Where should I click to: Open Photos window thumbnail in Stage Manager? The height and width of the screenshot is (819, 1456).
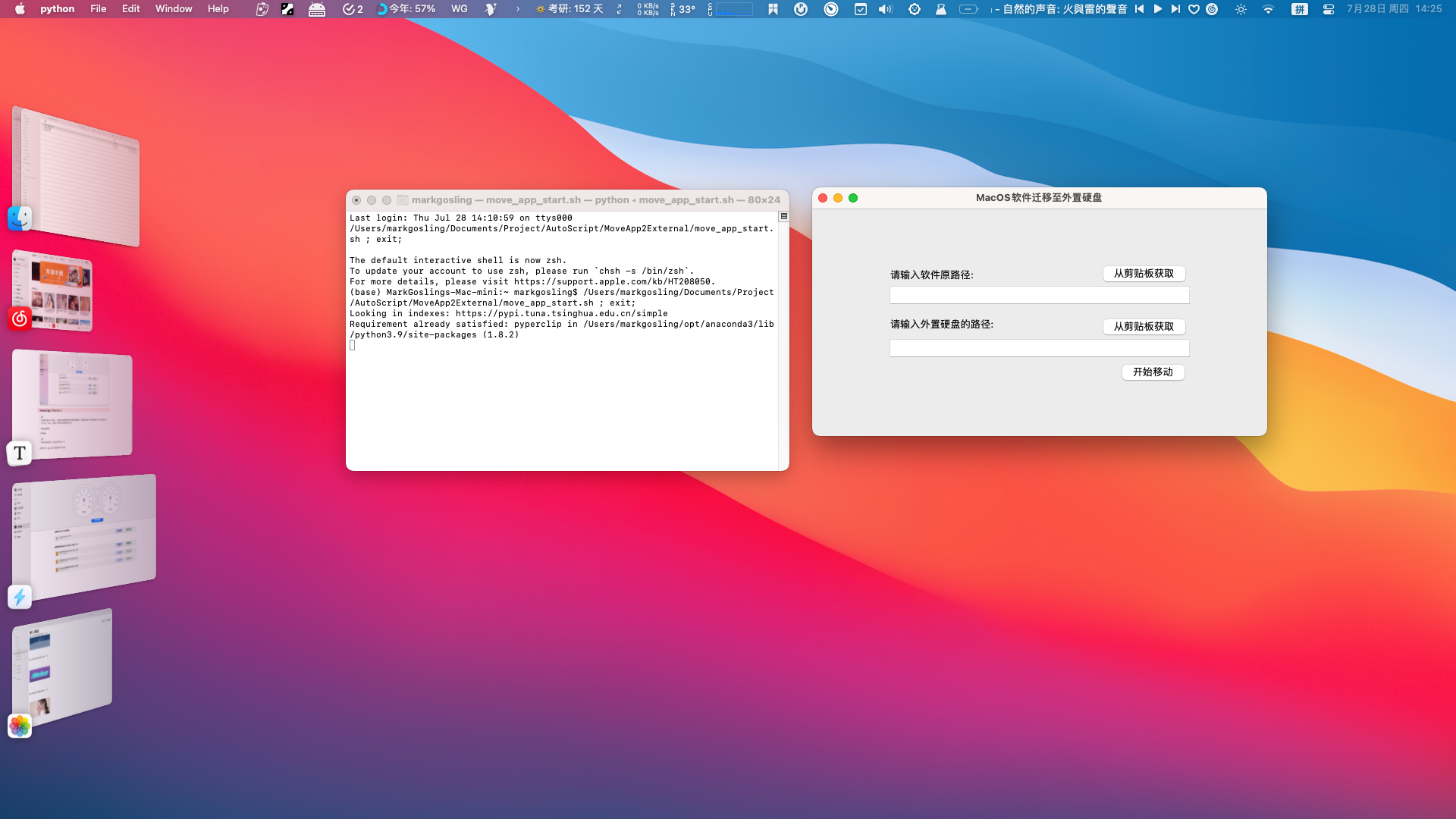click(62, 667)
